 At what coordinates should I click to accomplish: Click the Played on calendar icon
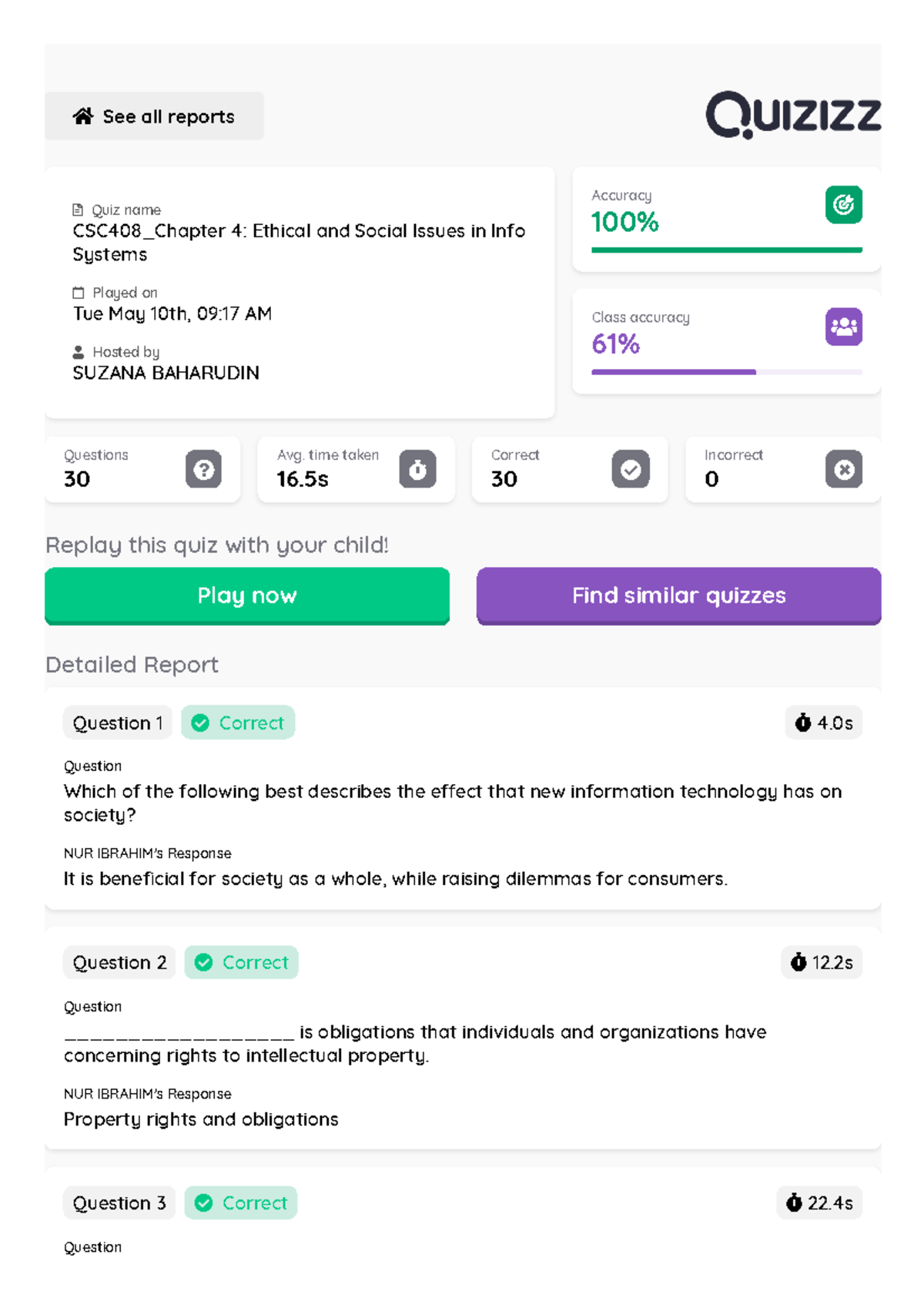[79, 292]
